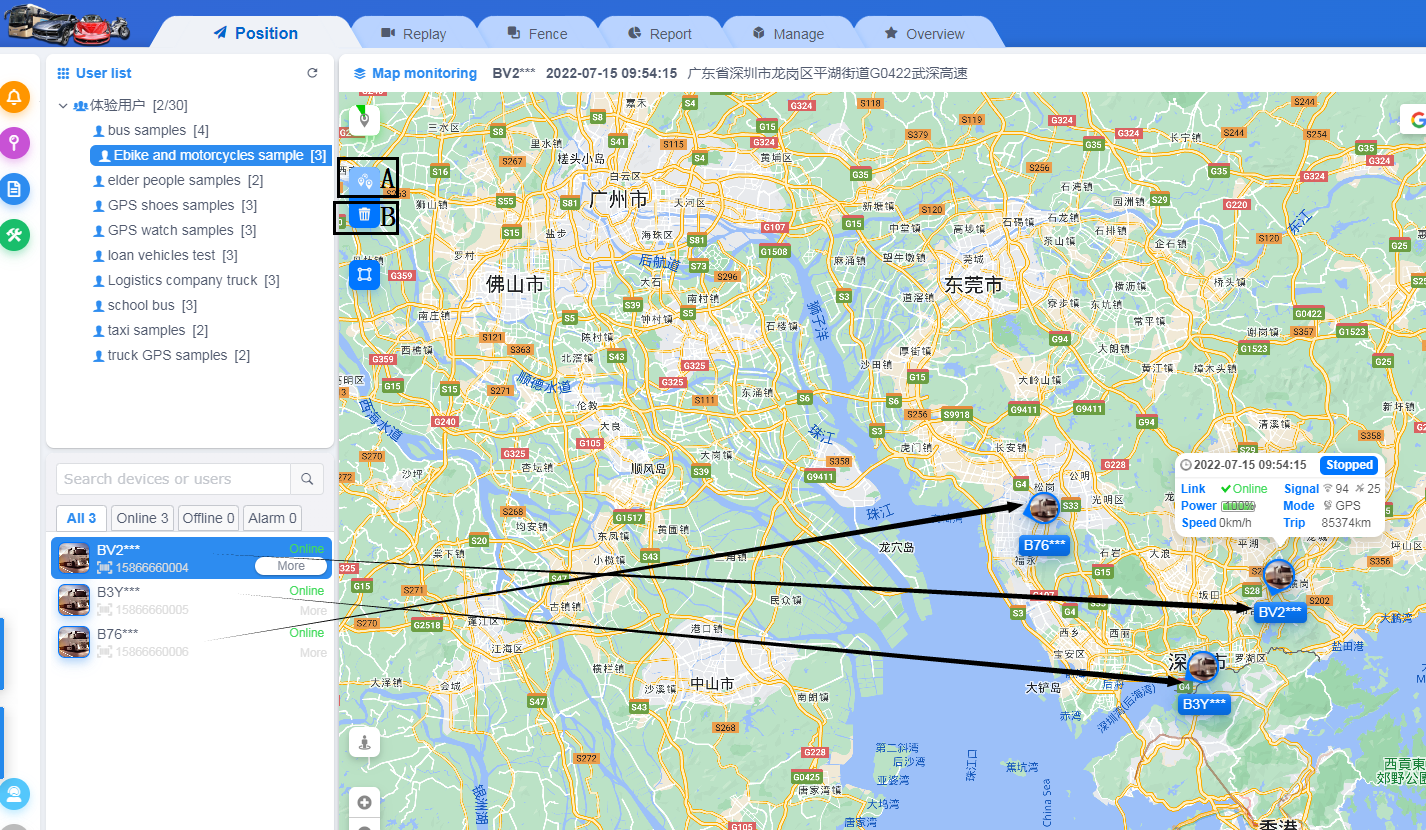Collapse the 体验用户 tree node
This screenshot has width=1426, height=830.
click(63, 105)
